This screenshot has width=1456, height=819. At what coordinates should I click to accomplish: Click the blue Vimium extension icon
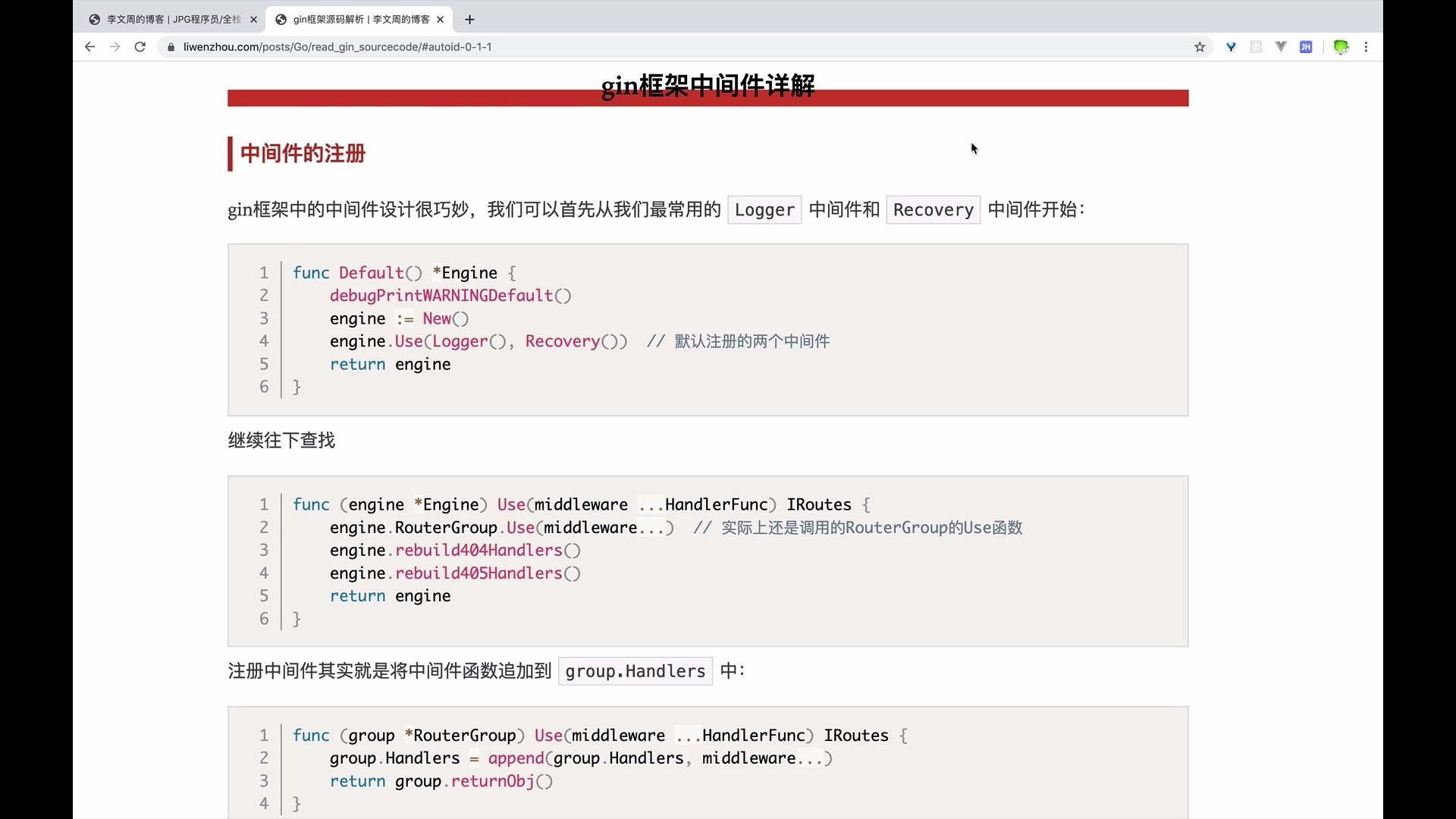[x=1231, y=47]
